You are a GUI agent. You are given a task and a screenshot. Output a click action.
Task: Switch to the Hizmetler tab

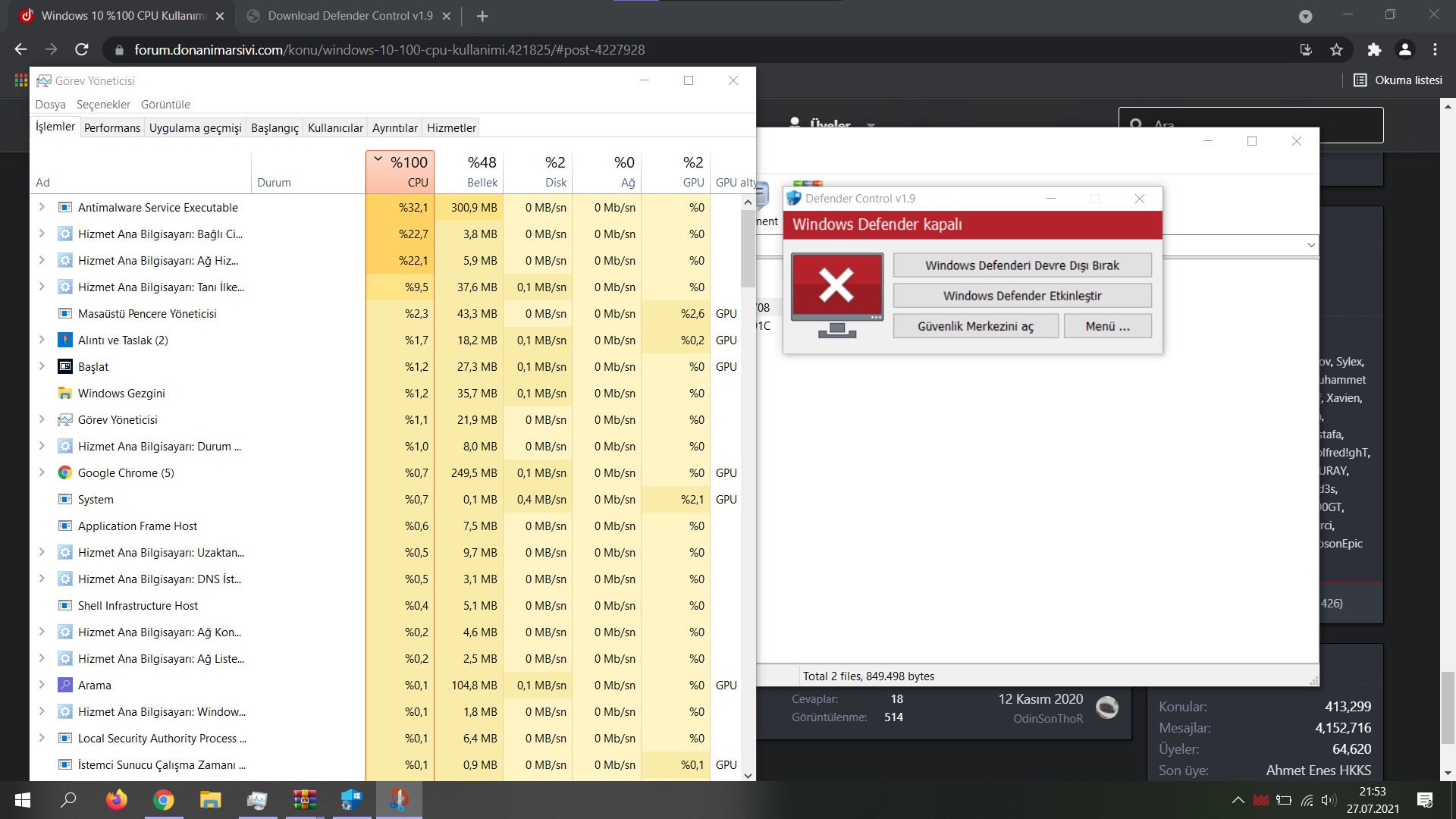(451, 127)
